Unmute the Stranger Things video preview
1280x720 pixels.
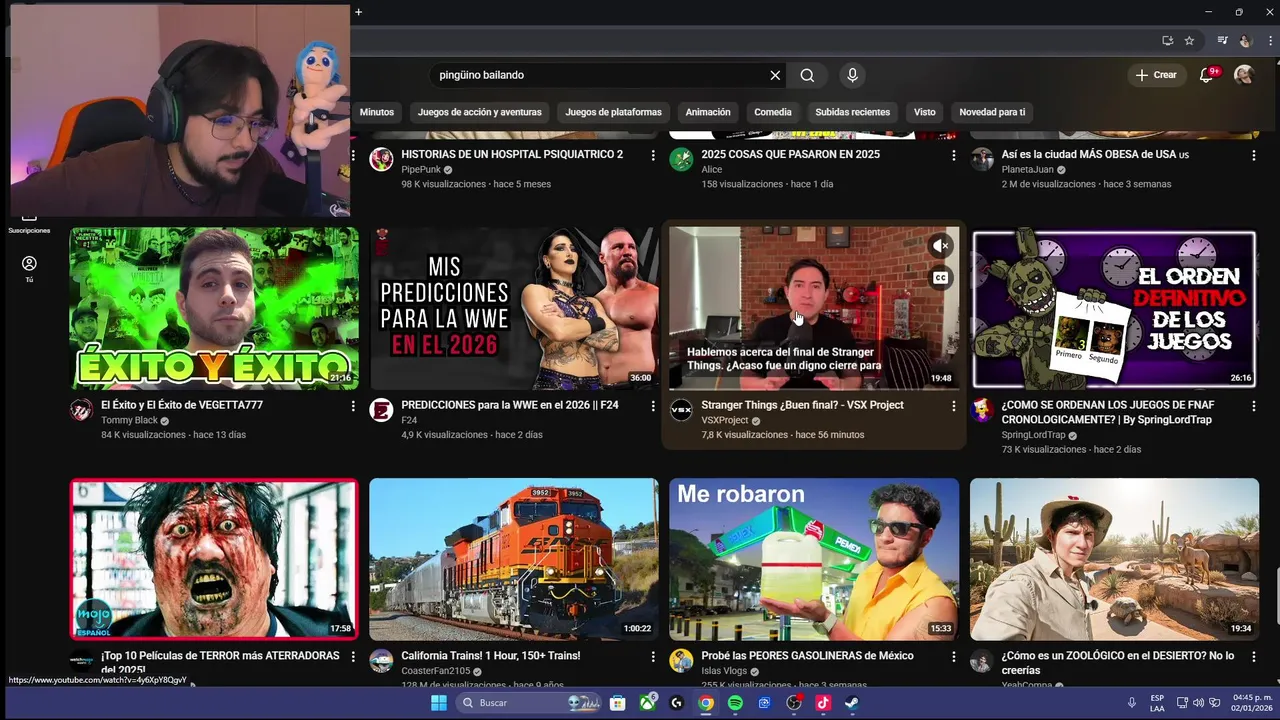click(940, 246)
